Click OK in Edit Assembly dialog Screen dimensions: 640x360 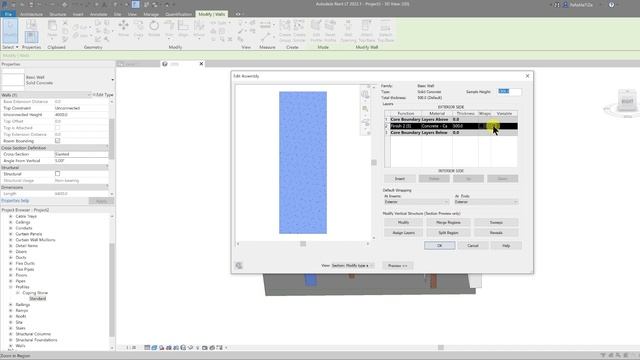point(440,246)
